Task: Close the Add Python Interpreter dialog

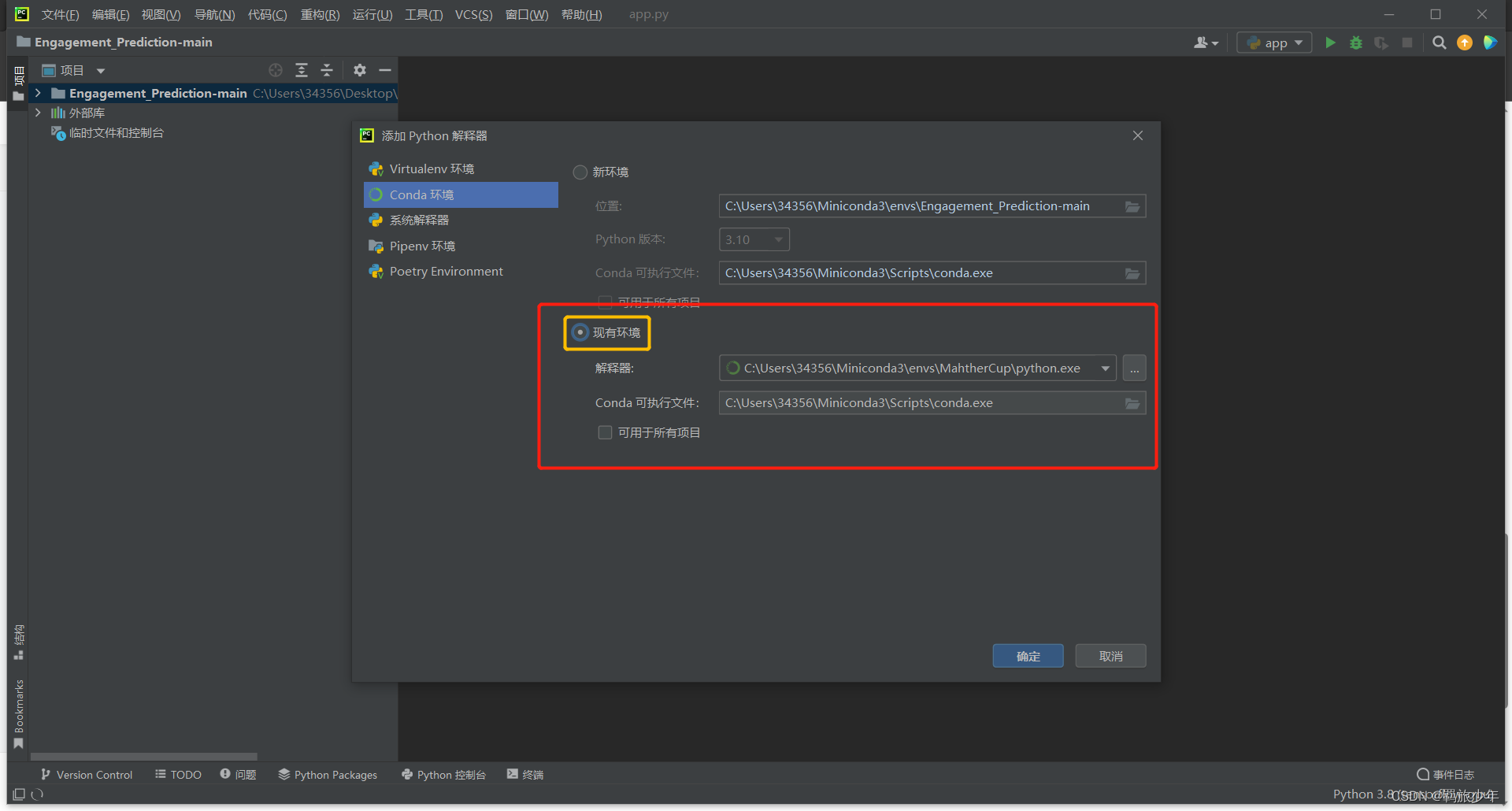Action: tap(1138, 135)
